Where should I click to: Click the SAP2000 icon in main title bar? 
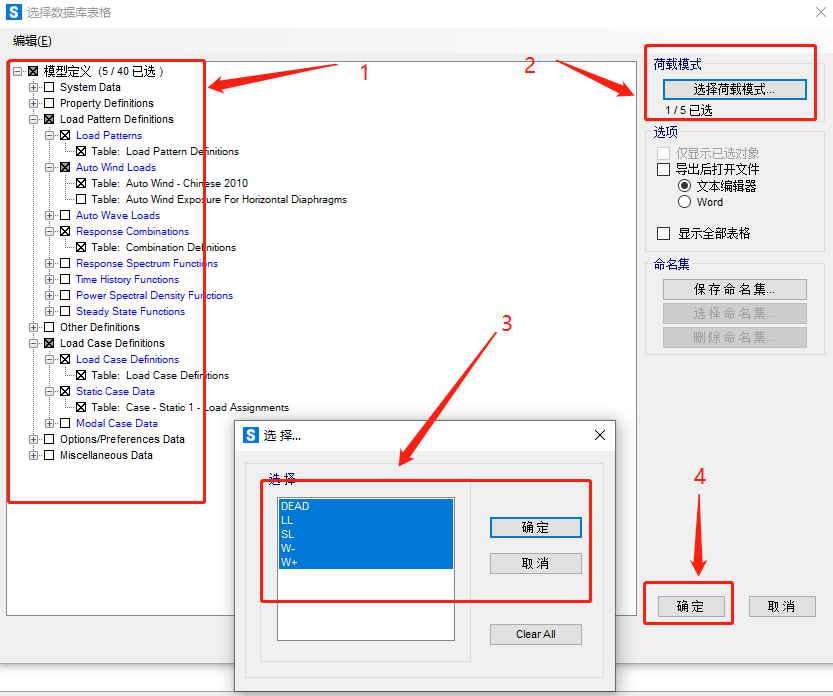tap(14, 12)
